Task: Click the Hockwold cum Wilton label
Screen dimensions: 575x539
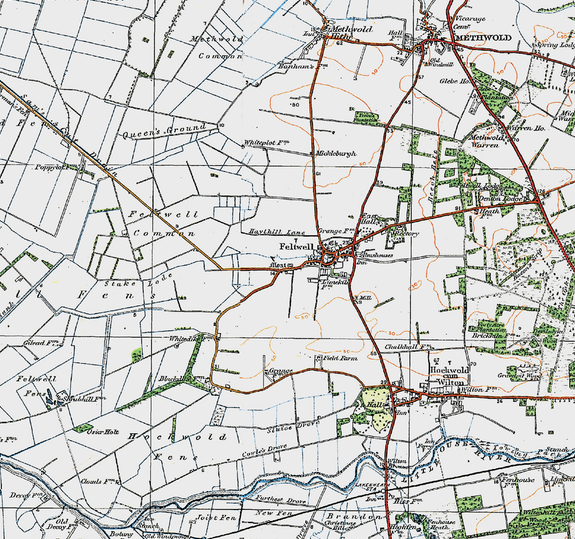Action: [x=449, y=376]
